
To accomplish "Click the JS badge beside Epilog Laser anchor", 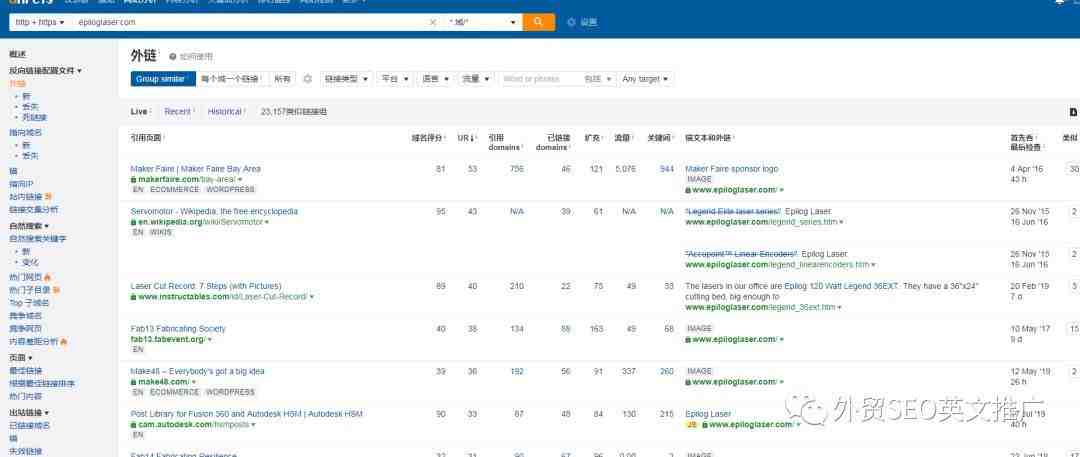I will click(691, 425).
